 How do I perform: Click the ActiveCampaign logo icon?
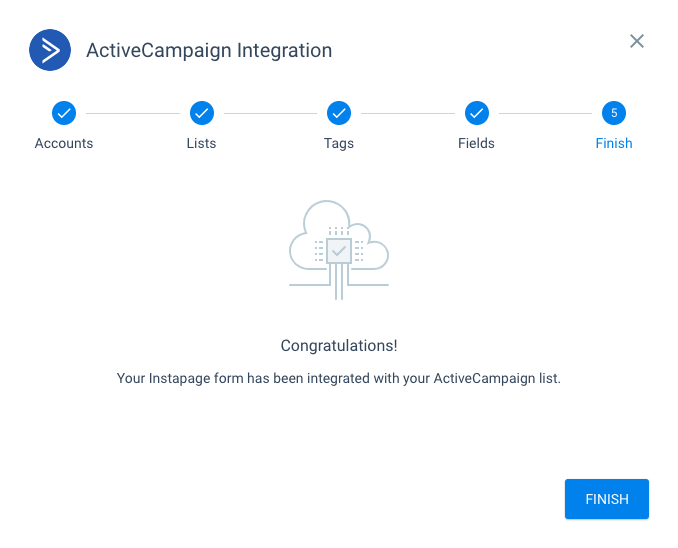click(x=50, y=50)
